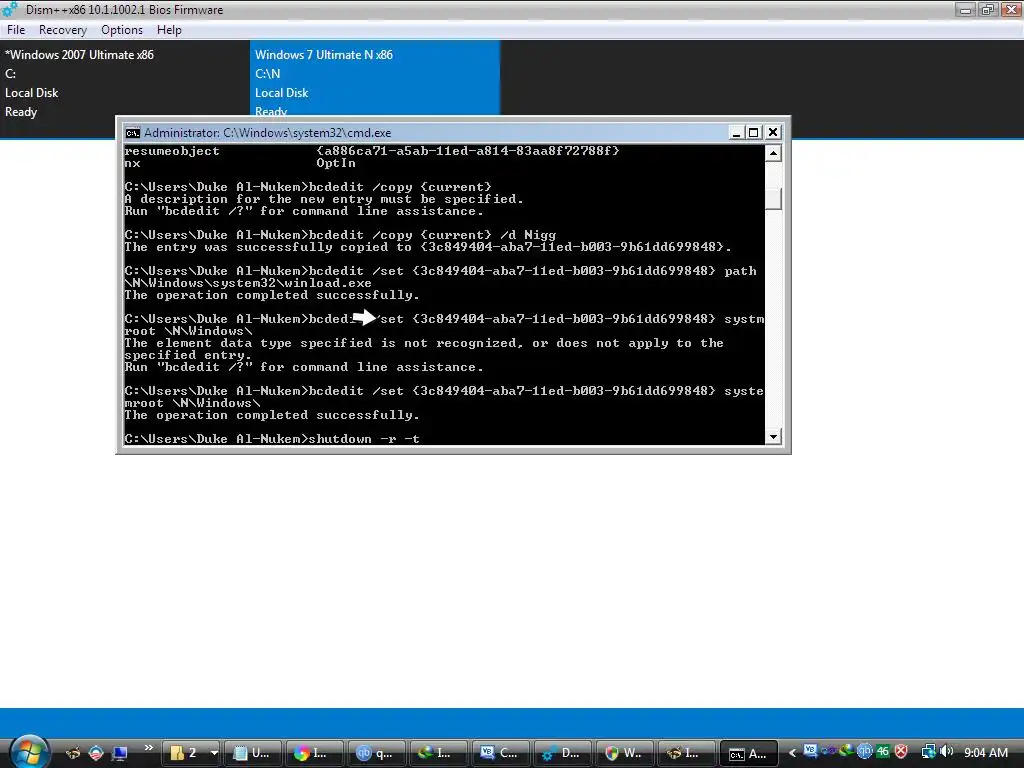This screenshot has height=768, width=1024.
Task: Click the 'Ready' status under Windows 2007 Ultimate
Action: point(21,112)
